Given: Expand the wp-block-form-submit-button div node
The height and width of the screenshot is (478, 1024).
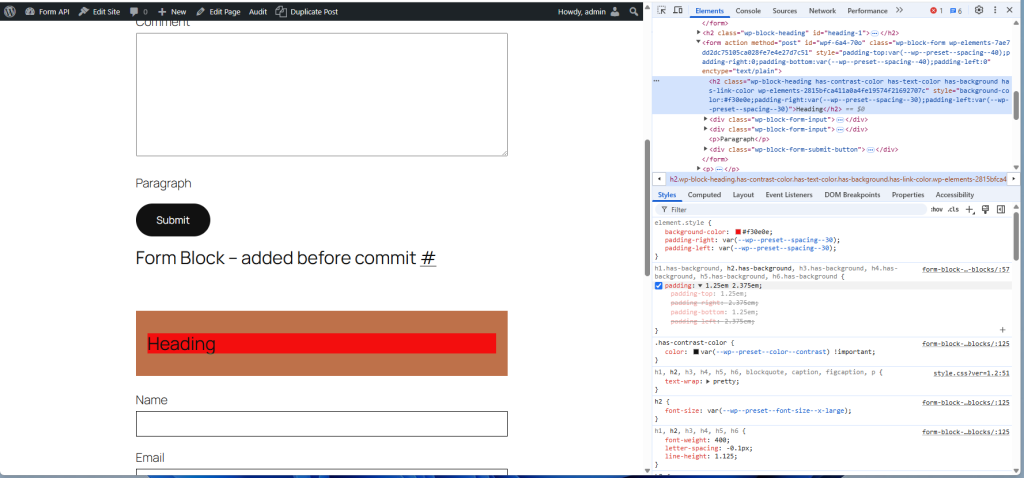Looking at the screenshot, I should (707, 149).
